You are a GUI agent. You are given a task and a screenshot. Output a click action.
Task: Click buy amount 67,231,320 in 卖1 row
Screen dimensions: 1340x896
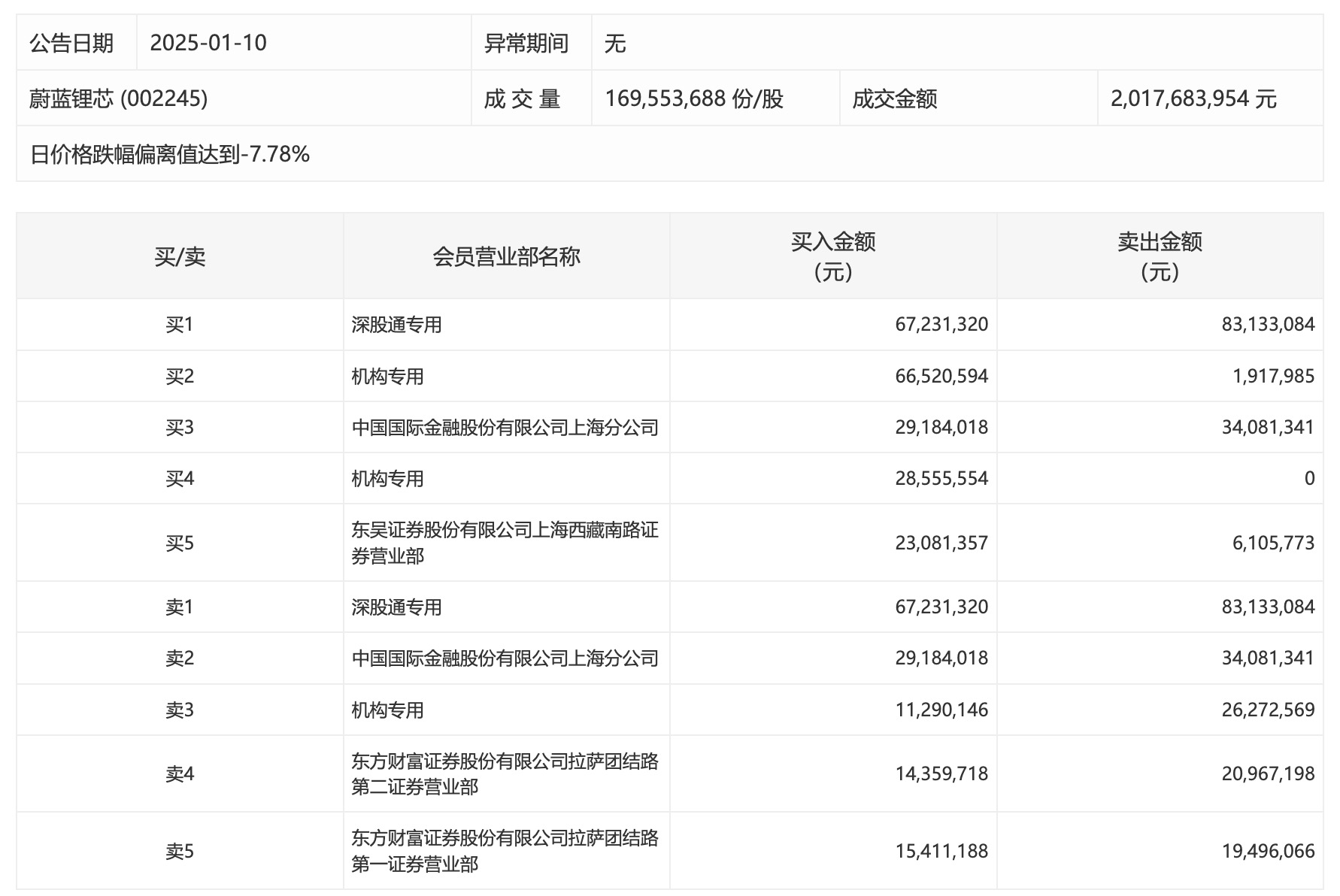pyautogui.click(x=941, y=607)
